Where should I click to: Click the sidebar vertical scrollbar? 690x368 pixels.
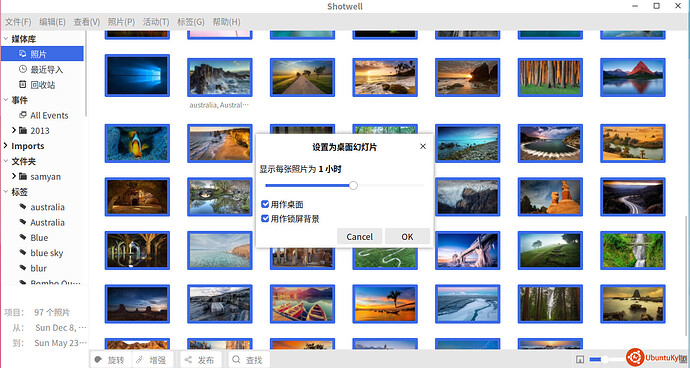[x=86, y=75]
